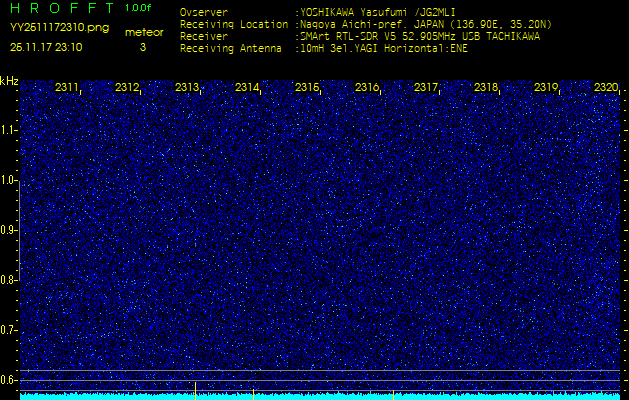Click the 2313 time tick label

187,88
